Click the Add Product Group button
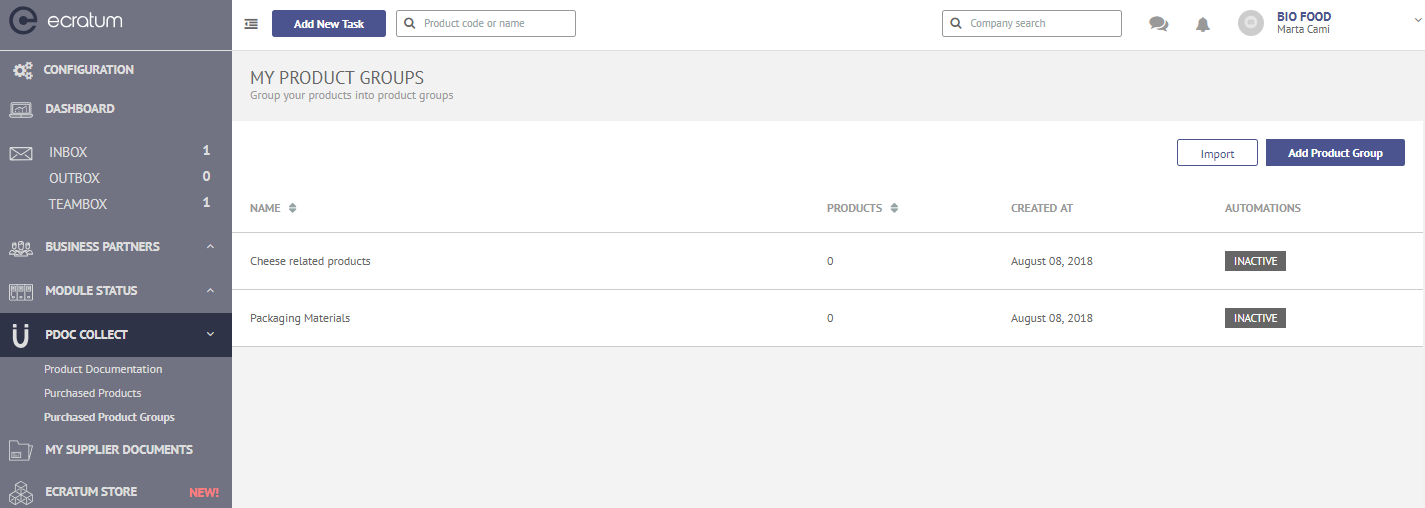The image size is (1425, 508). (x=1335, y=153)
